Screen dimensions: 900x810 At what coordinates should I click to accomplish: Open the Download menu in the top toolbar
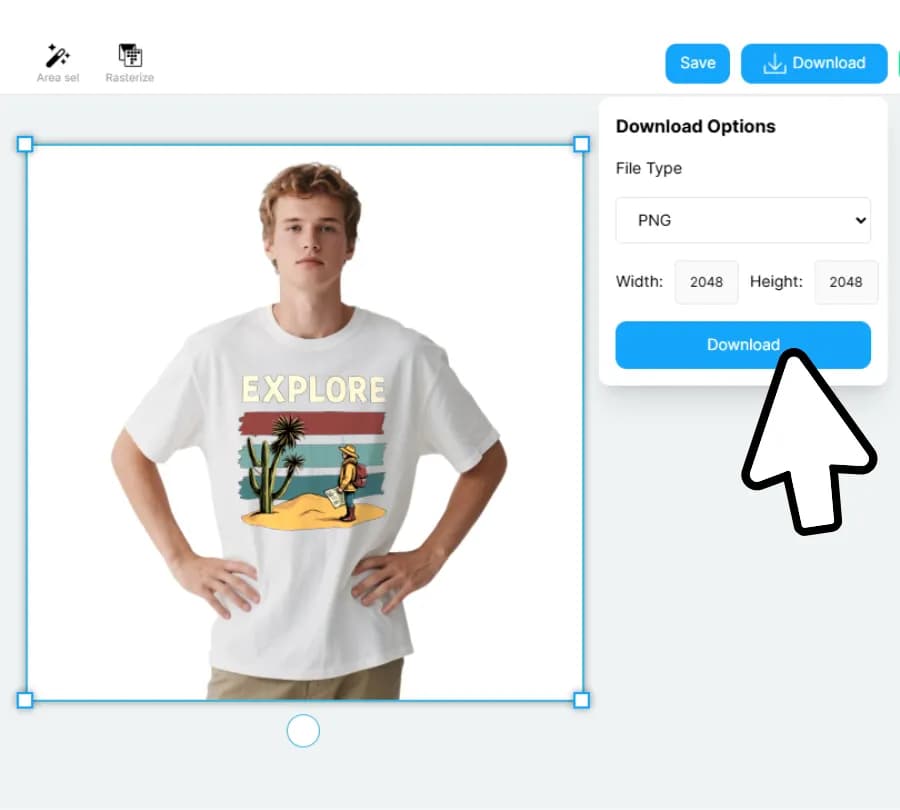pyautogui.click(x=814, y=63)
